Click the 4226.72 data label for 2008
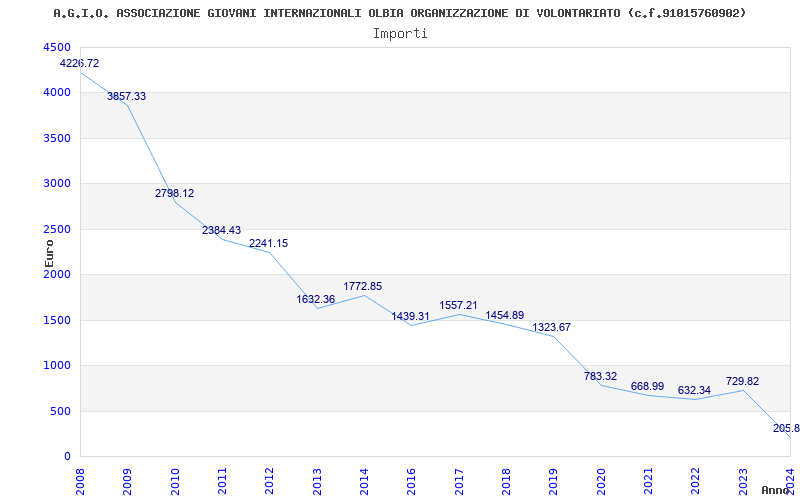 coord(80,64)
